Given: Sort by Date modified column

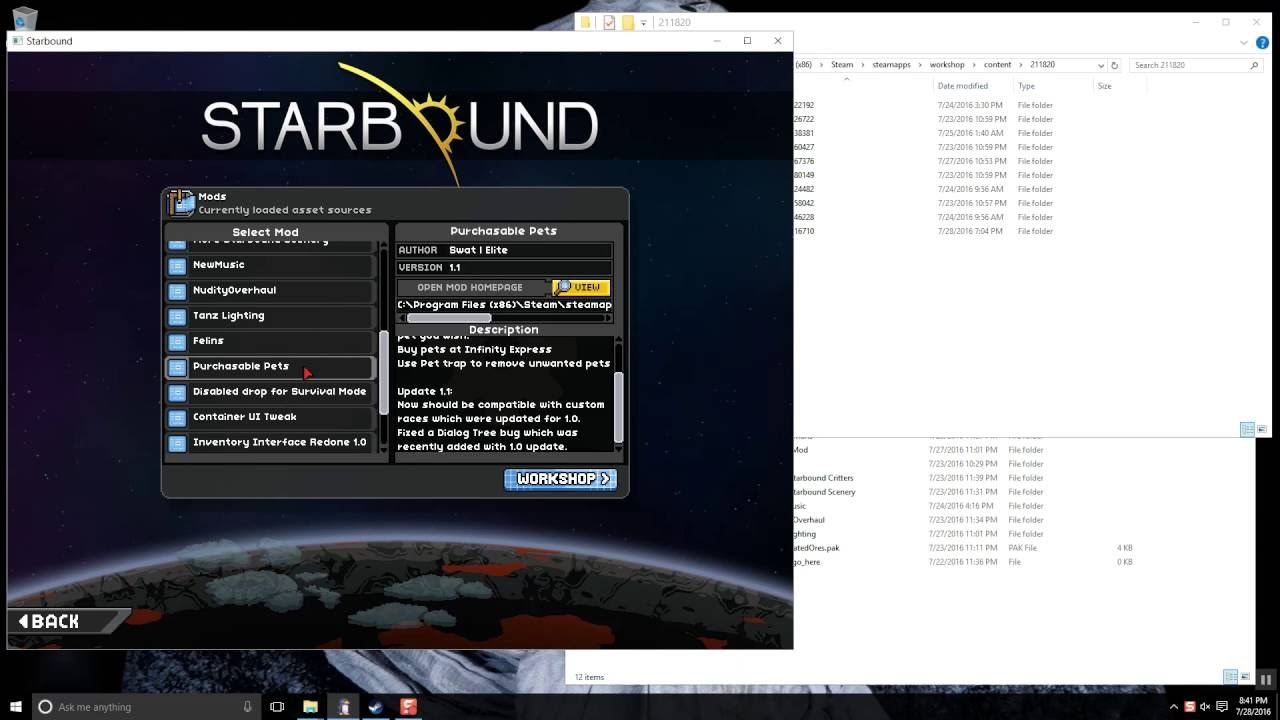Looking at the screenshot, I should (x=962, y=86).
